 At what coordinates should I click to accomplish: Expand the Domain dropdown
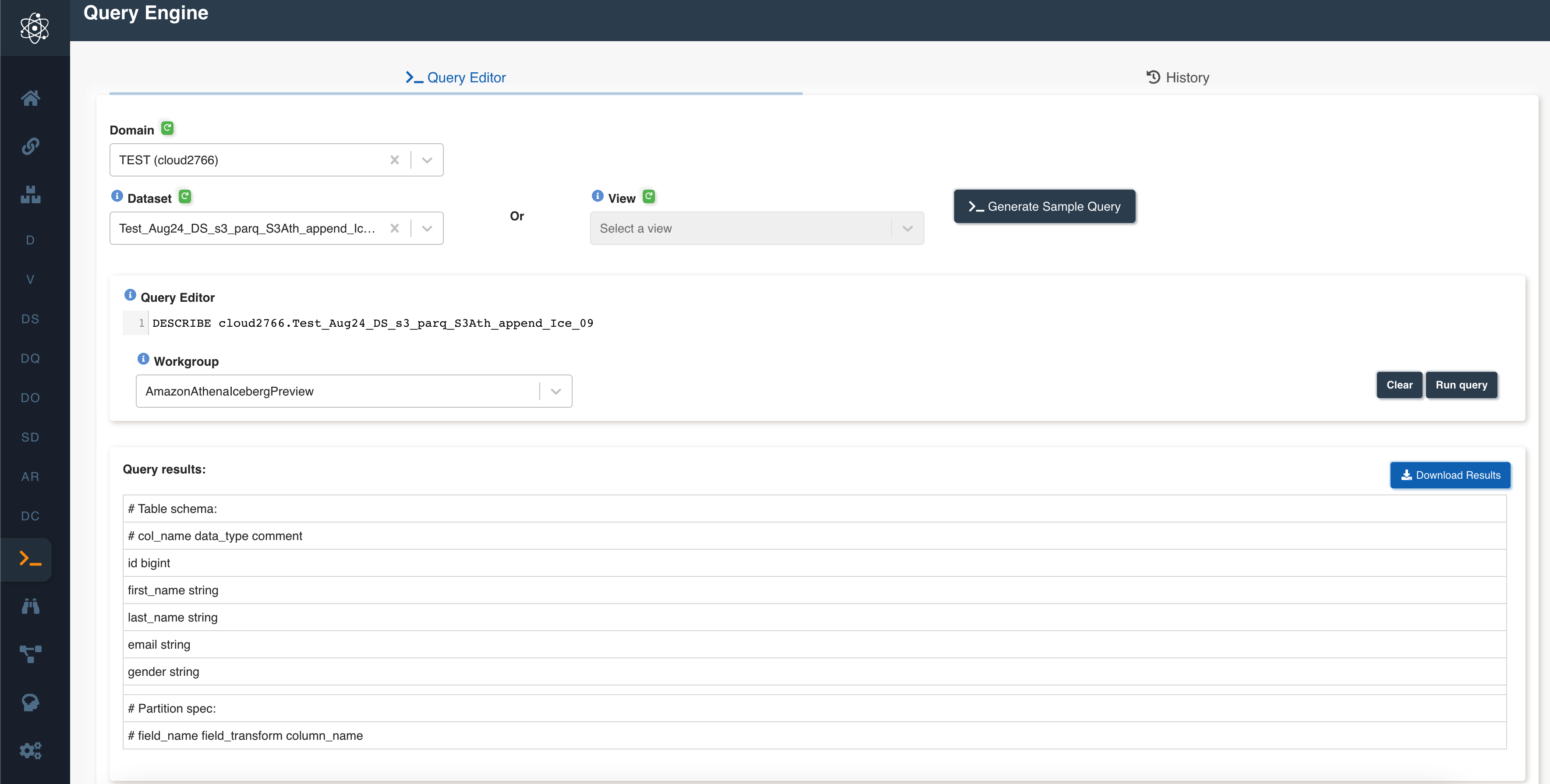[x=427, y=160]
